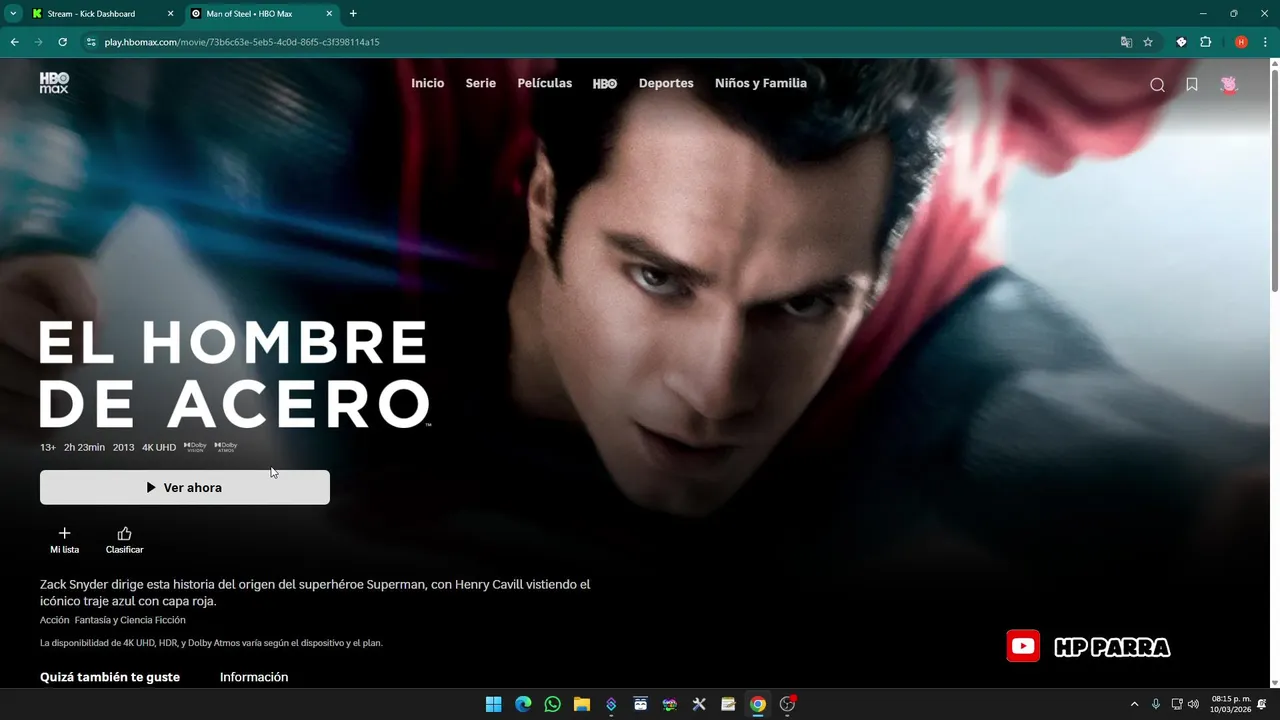Click the Dolby Atmos badge

226,447
